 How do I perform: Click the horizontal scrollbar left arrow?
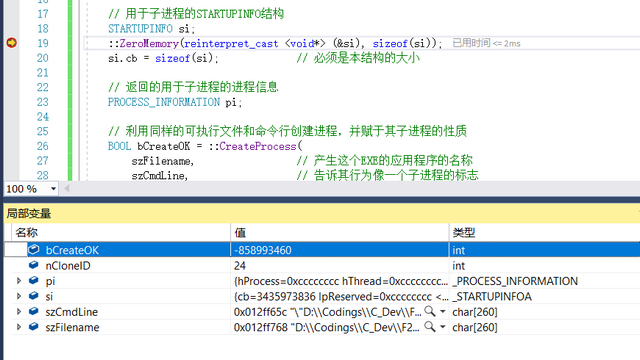tap(67, 189)
